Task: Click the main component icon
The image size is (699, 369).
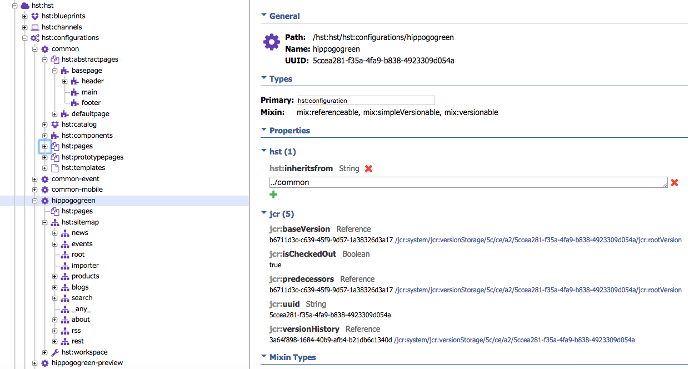Action: point(74,92)
